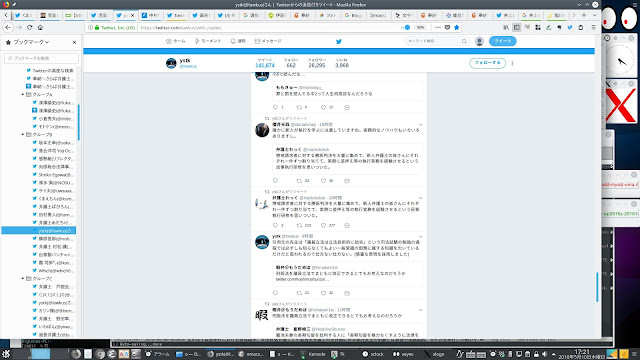The width and height of the screenshot is (640, 360).
Task: Focus the bookmarks search field
Action: 41,58
